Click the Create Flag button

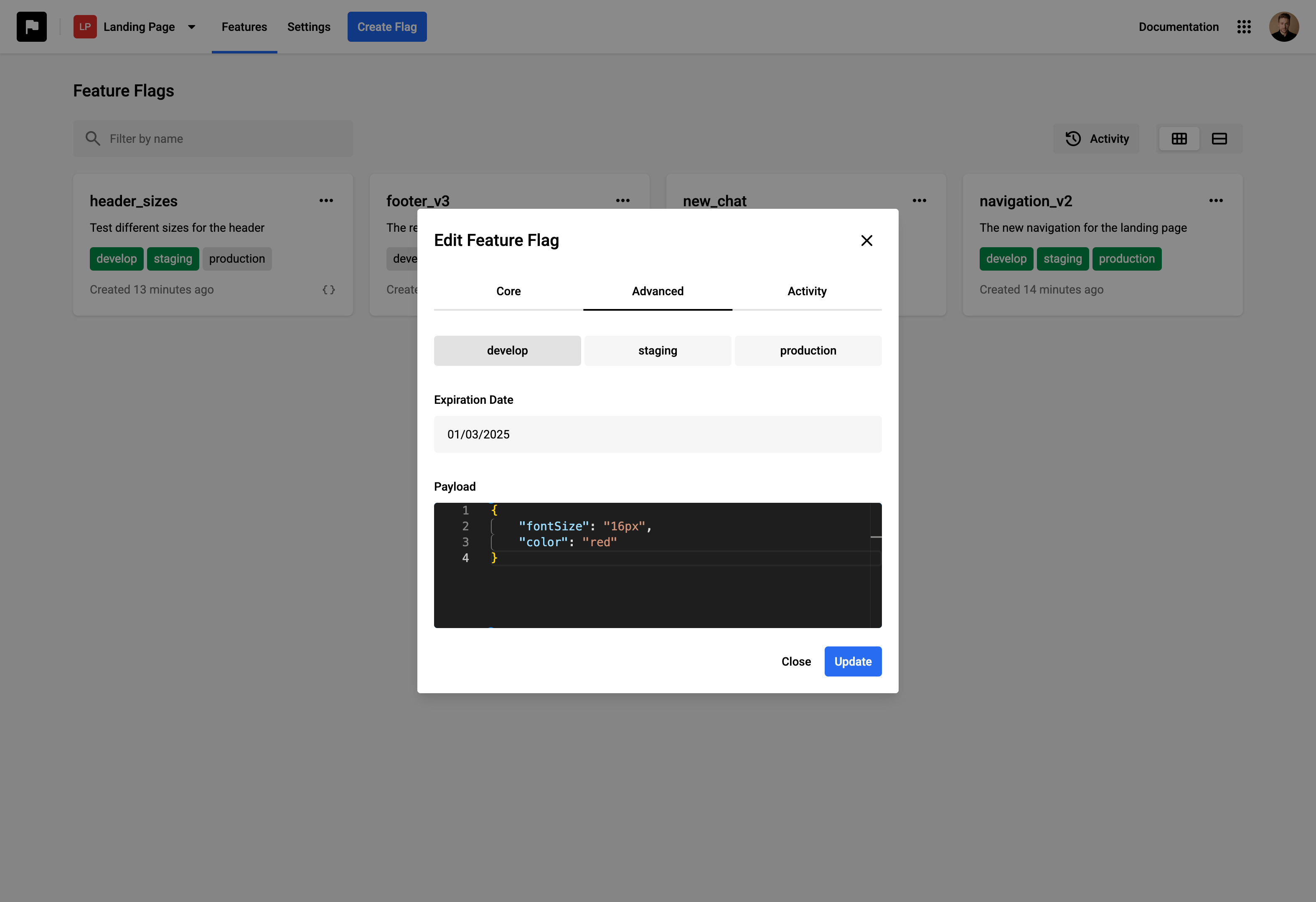387,27
